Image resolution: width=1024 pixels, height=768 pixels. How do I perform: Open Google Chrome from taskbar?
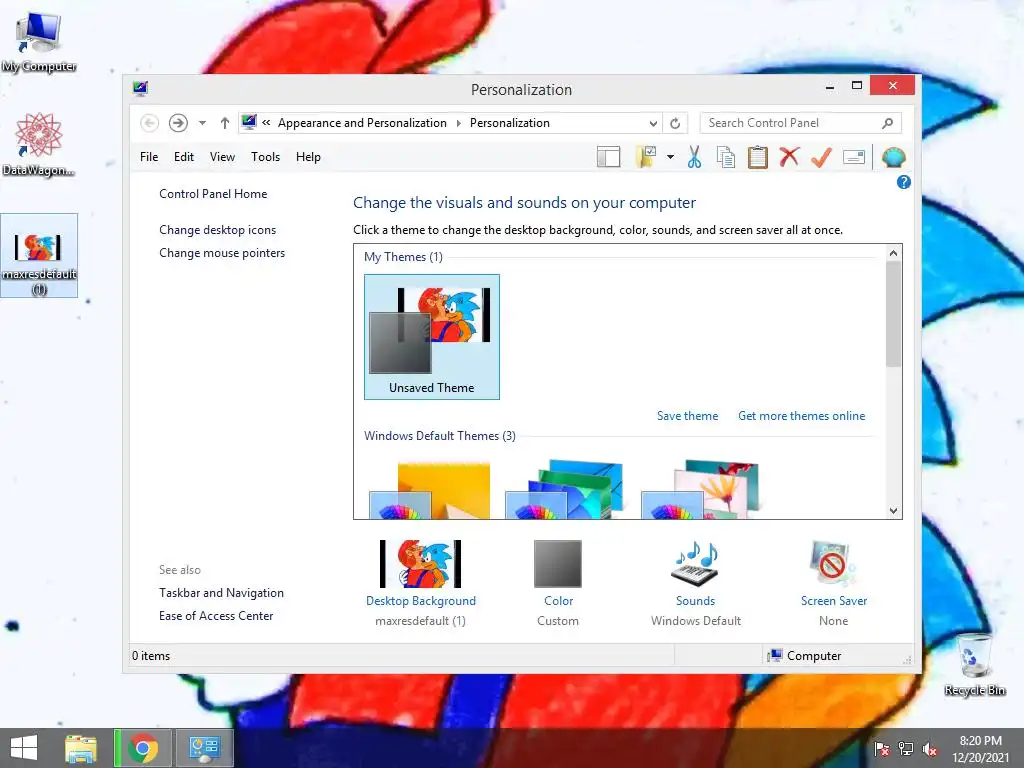[142, 748]
